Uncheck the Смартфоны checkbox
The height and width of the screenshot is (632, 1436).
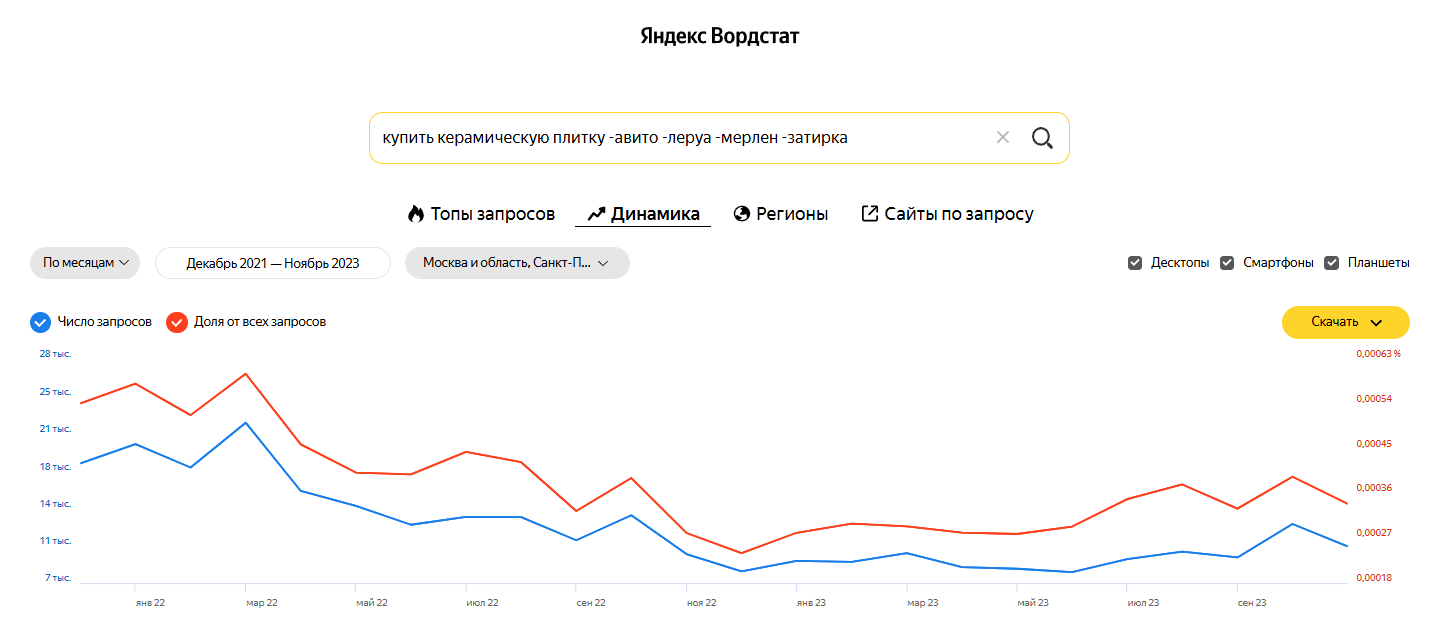pyautogui.click(x=1227, y=263)
